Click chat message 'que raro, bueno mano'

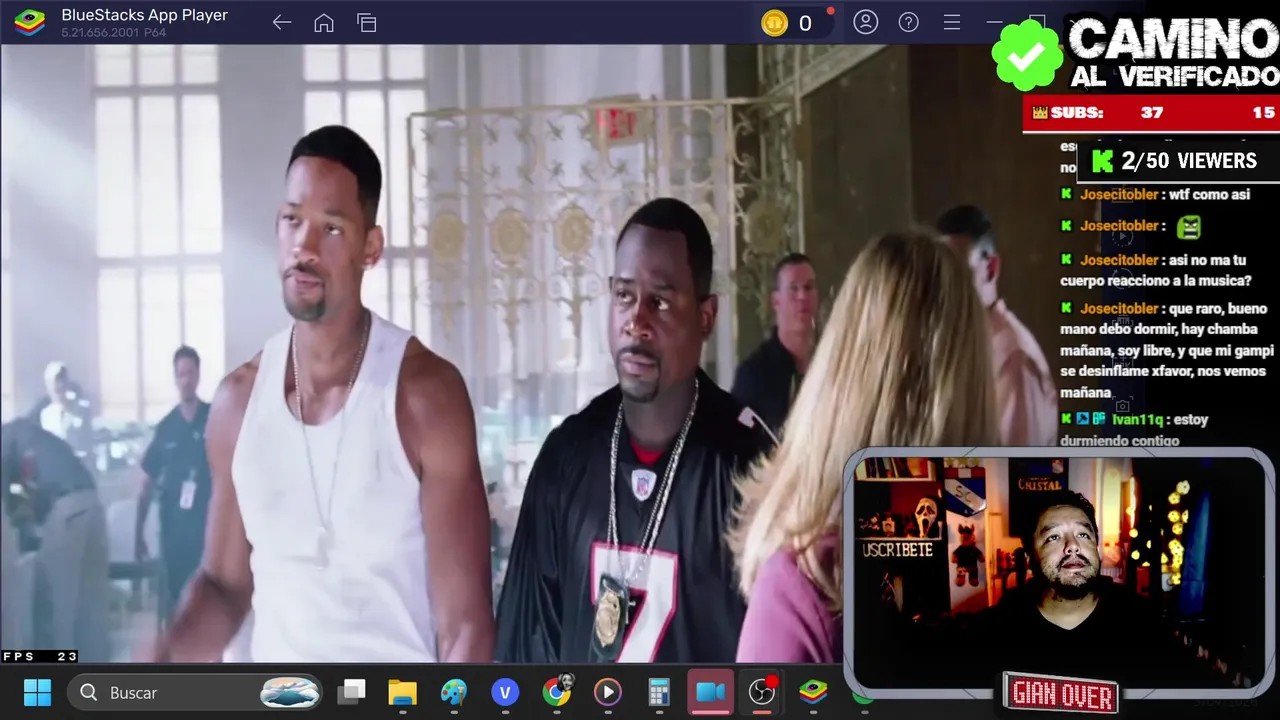(1168, 350)
